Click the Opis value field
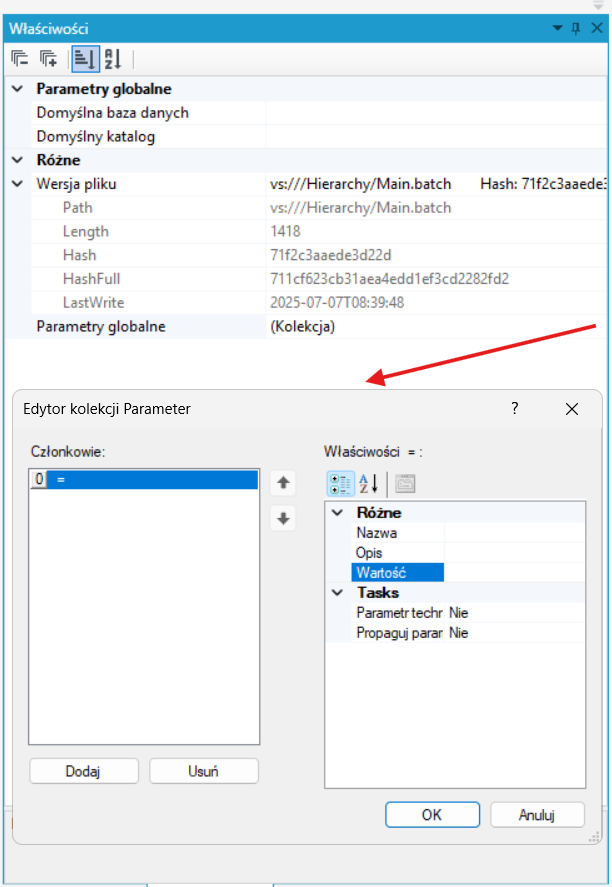Image resolution: width=612 pixels, height=887 pixels. (x=515, y=553)
